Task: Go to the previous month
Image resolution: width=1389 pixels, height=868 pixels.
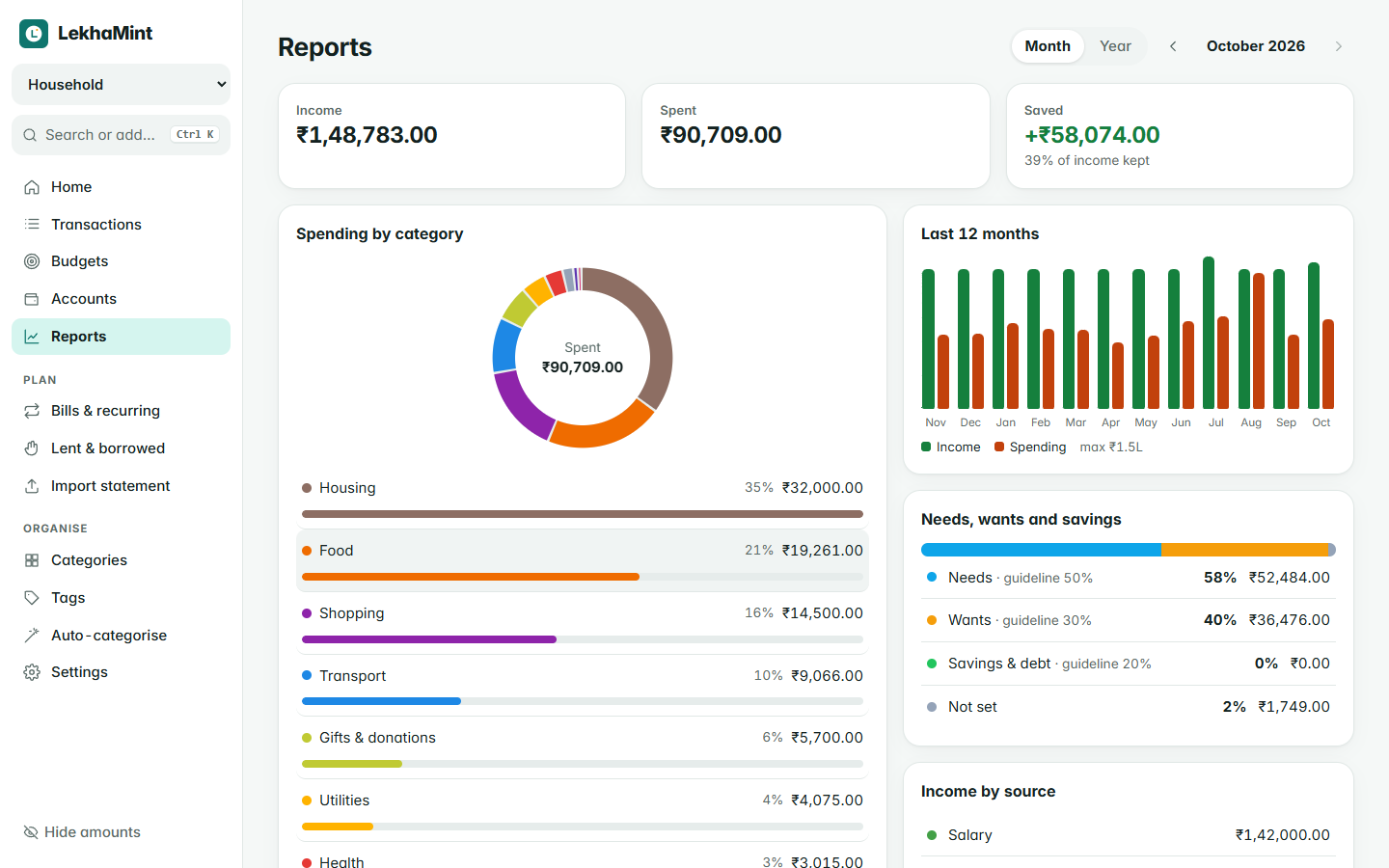Action: [x=1173, y=46]
